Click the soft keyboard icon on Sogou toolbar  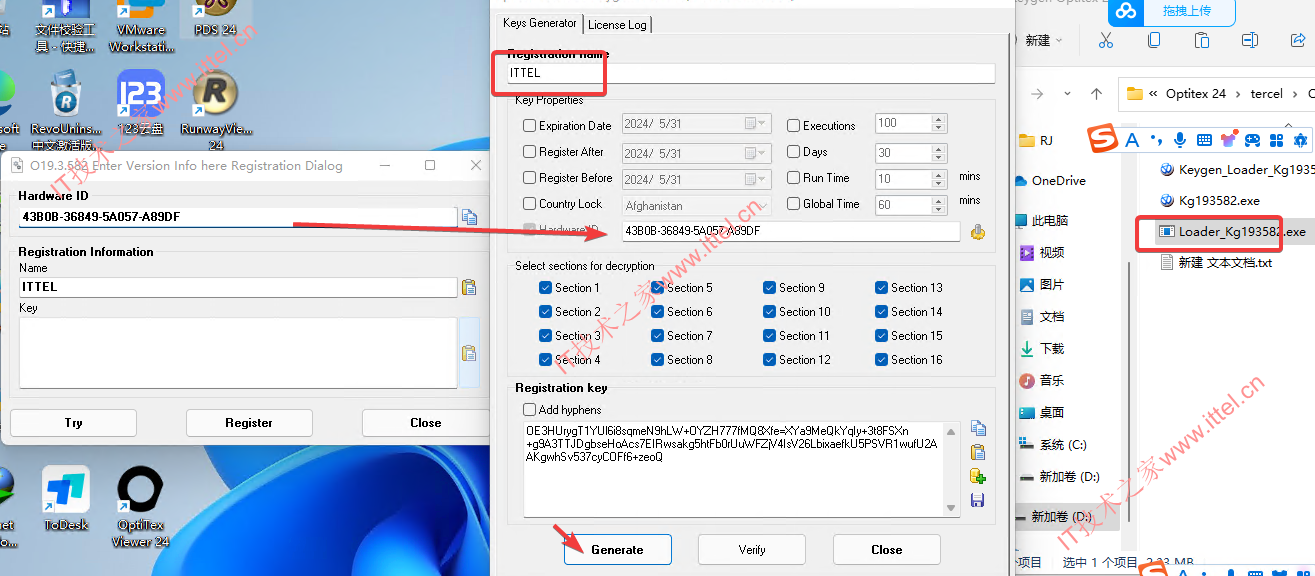pyautogui.click(x=1205, y=140)
